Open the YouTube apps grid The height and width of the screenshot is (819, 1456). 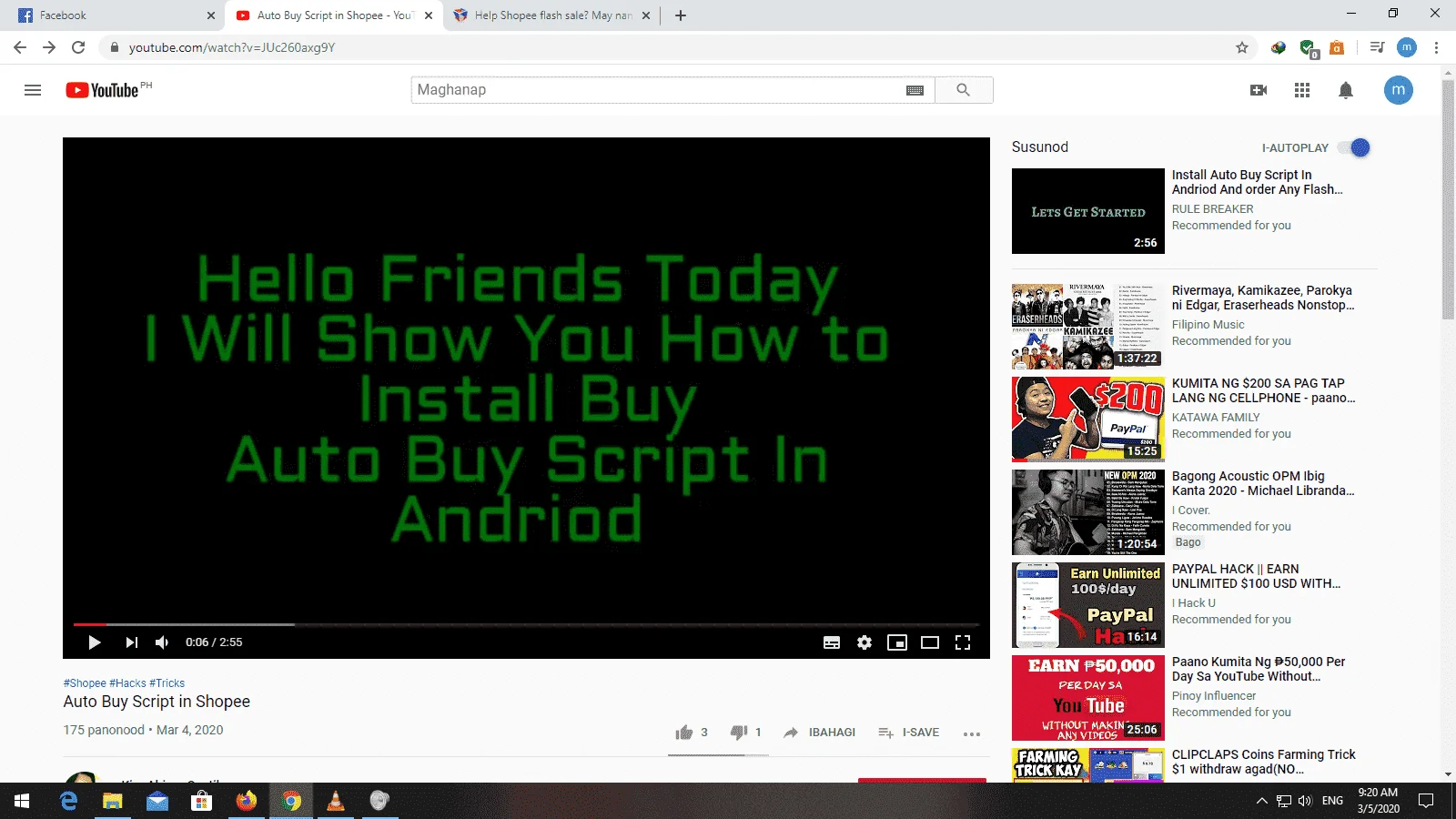1302,90
